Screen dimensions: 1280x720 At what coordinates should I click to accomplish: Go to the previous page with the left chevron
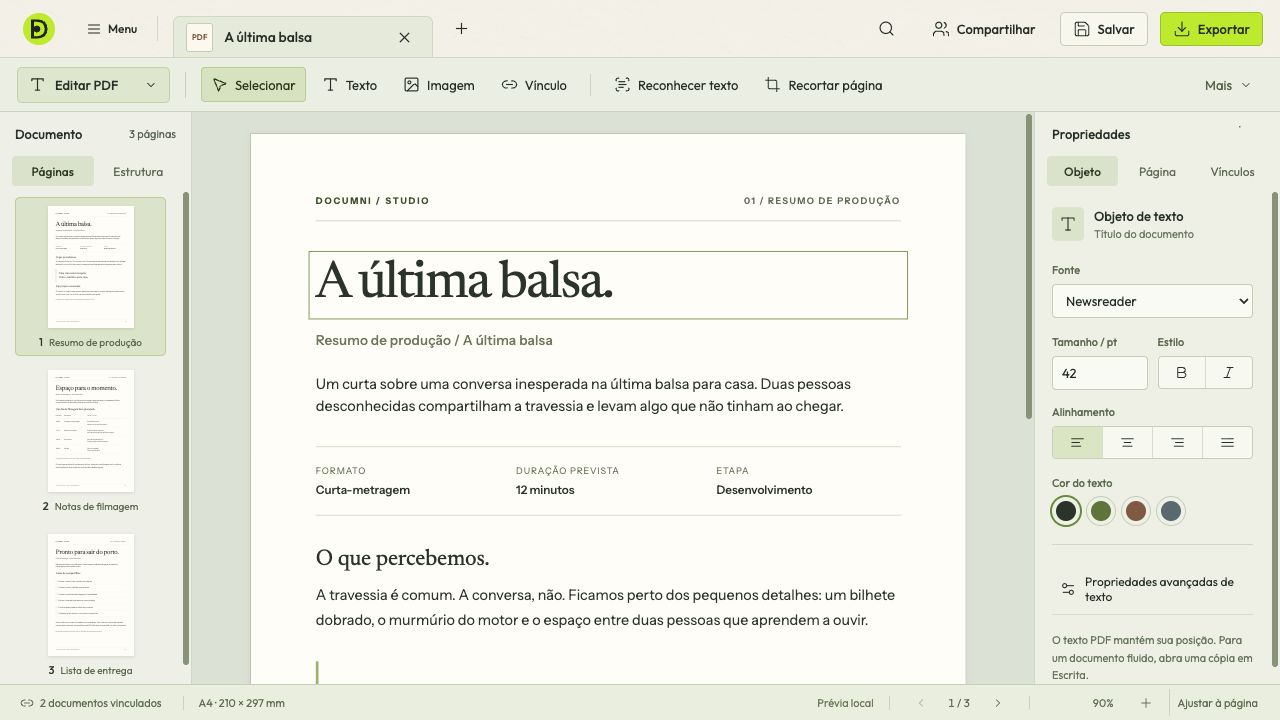click(x=921, y=703)
